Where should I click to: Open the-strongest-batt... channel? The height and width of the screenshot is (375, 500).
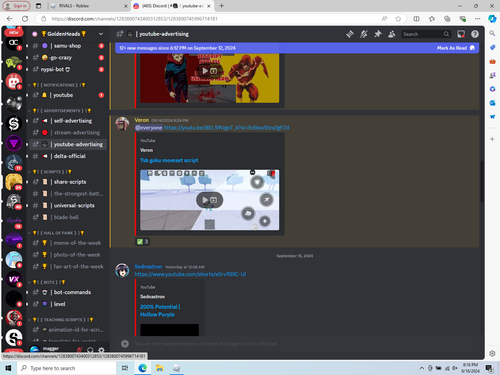pos(67,194)
